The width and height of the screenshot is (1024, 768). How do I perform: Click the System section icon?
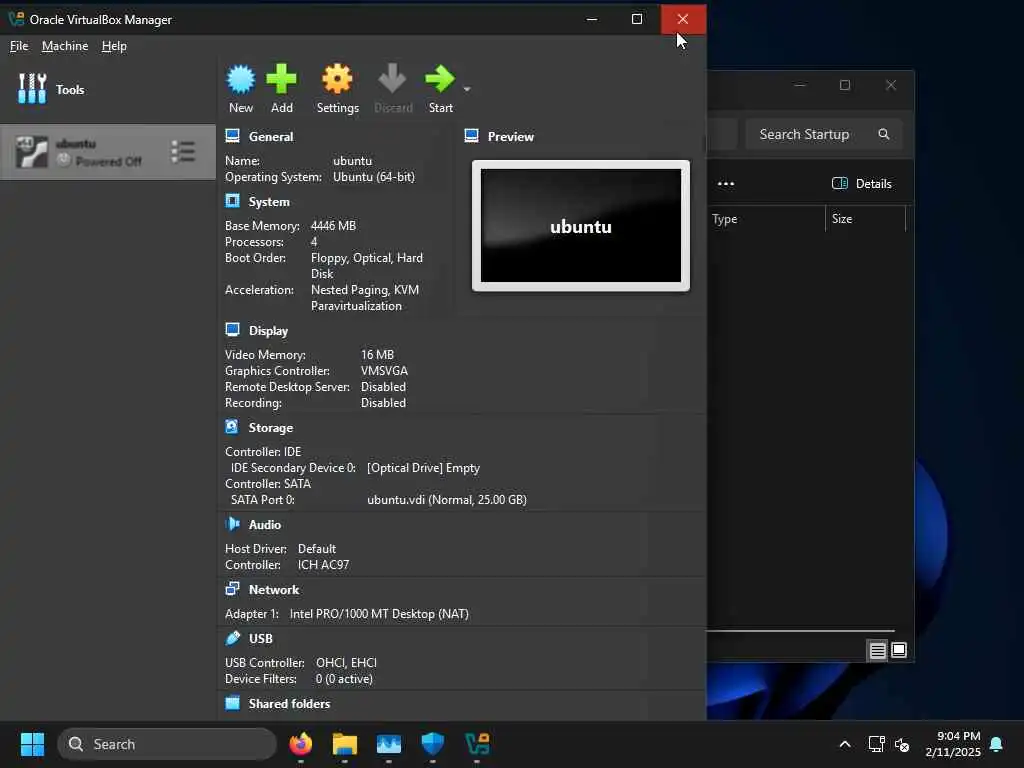point(232,201)
